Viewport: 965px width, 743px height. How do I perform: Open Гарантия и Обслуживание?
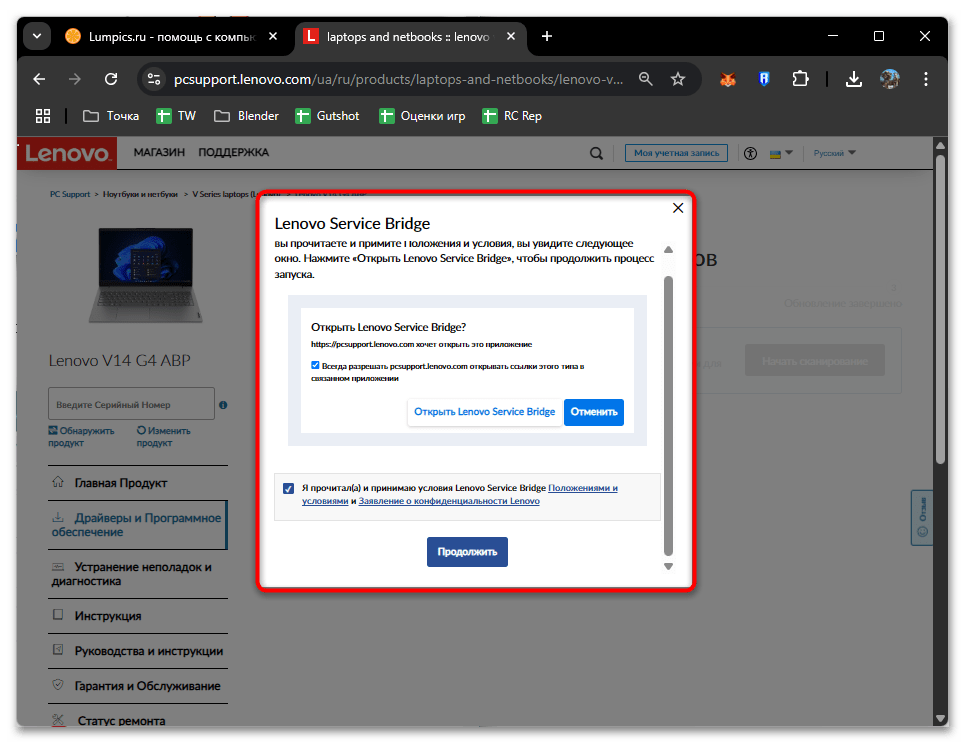(138, 686)
